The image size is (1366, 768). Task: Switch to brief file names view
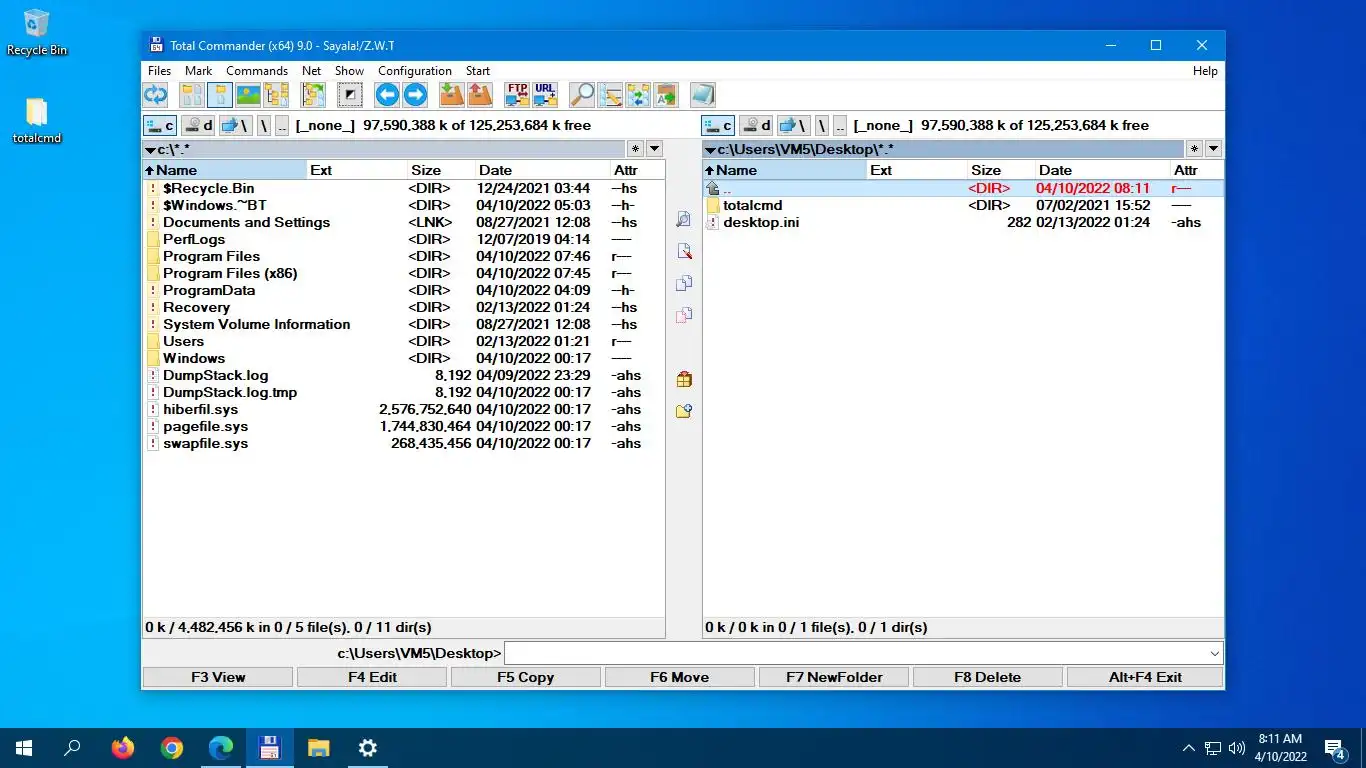tap(192, 95)
